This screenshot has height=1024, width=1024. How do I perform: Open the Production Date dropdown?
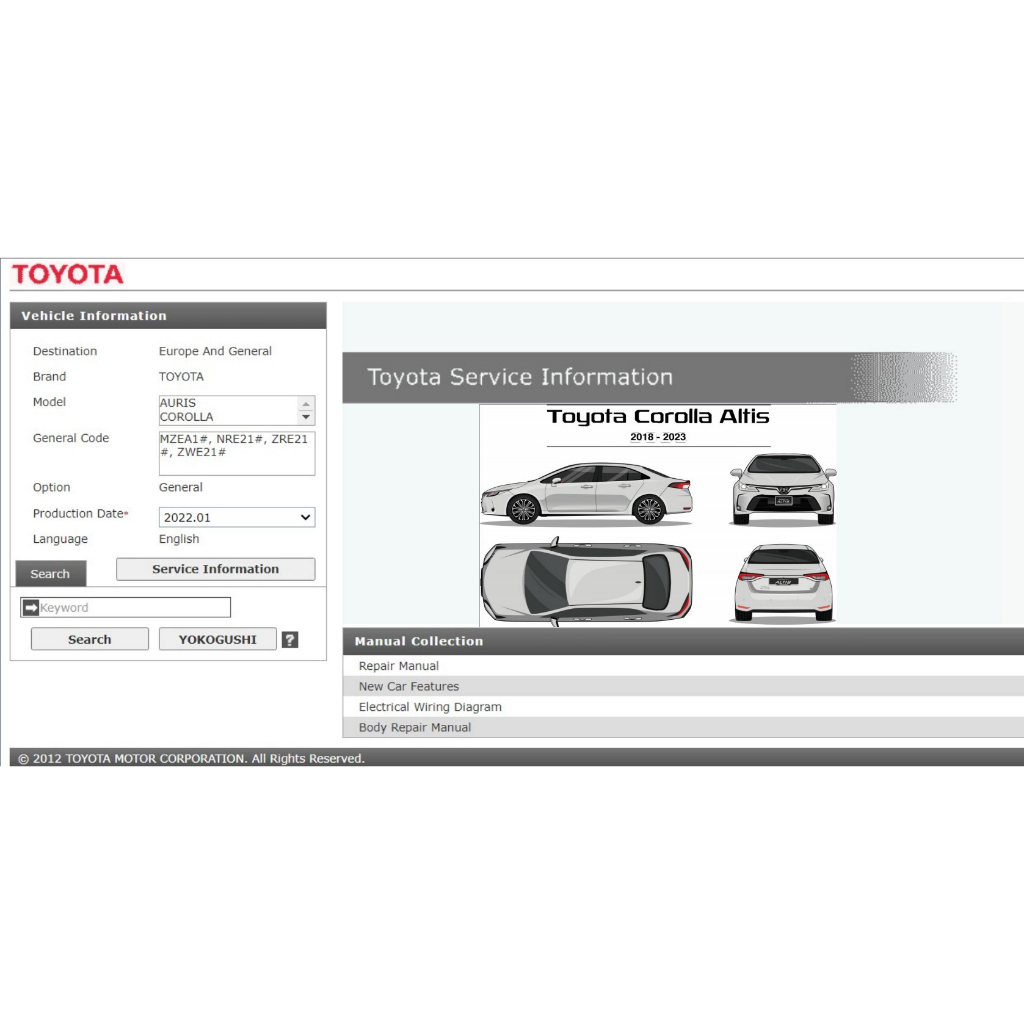click(x=237, y=517)
